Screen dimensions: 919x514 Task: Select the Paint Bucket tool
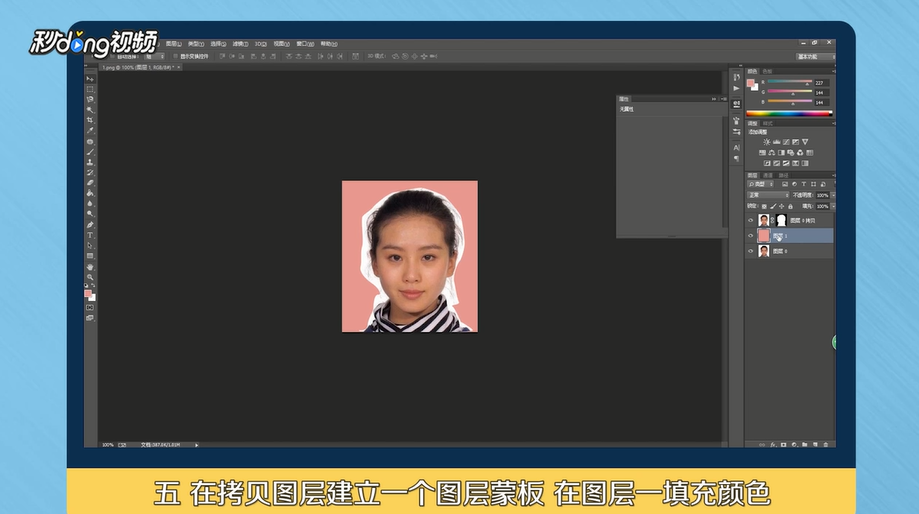90,193
